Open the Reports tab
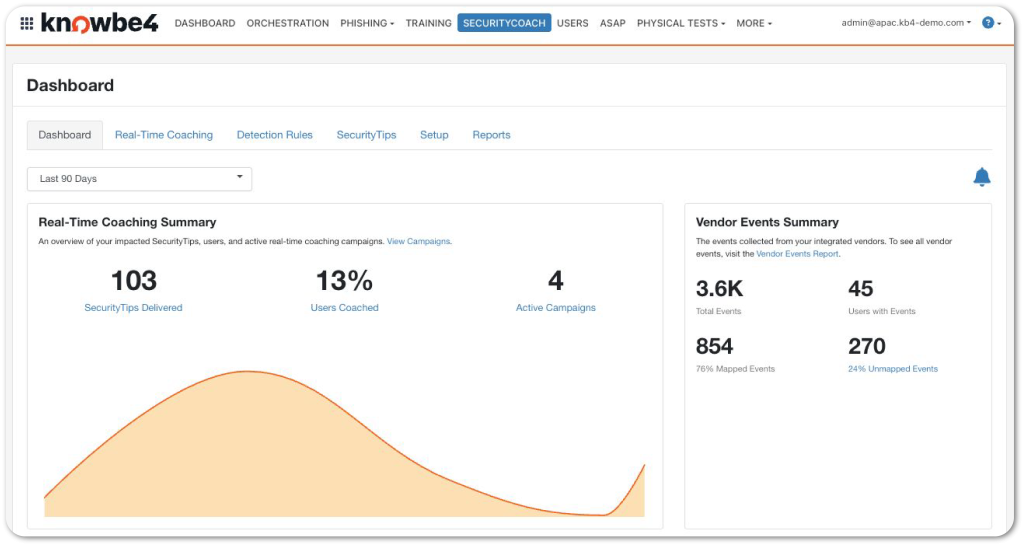The height and width of the screenshot is (546, 1024). 491,135
